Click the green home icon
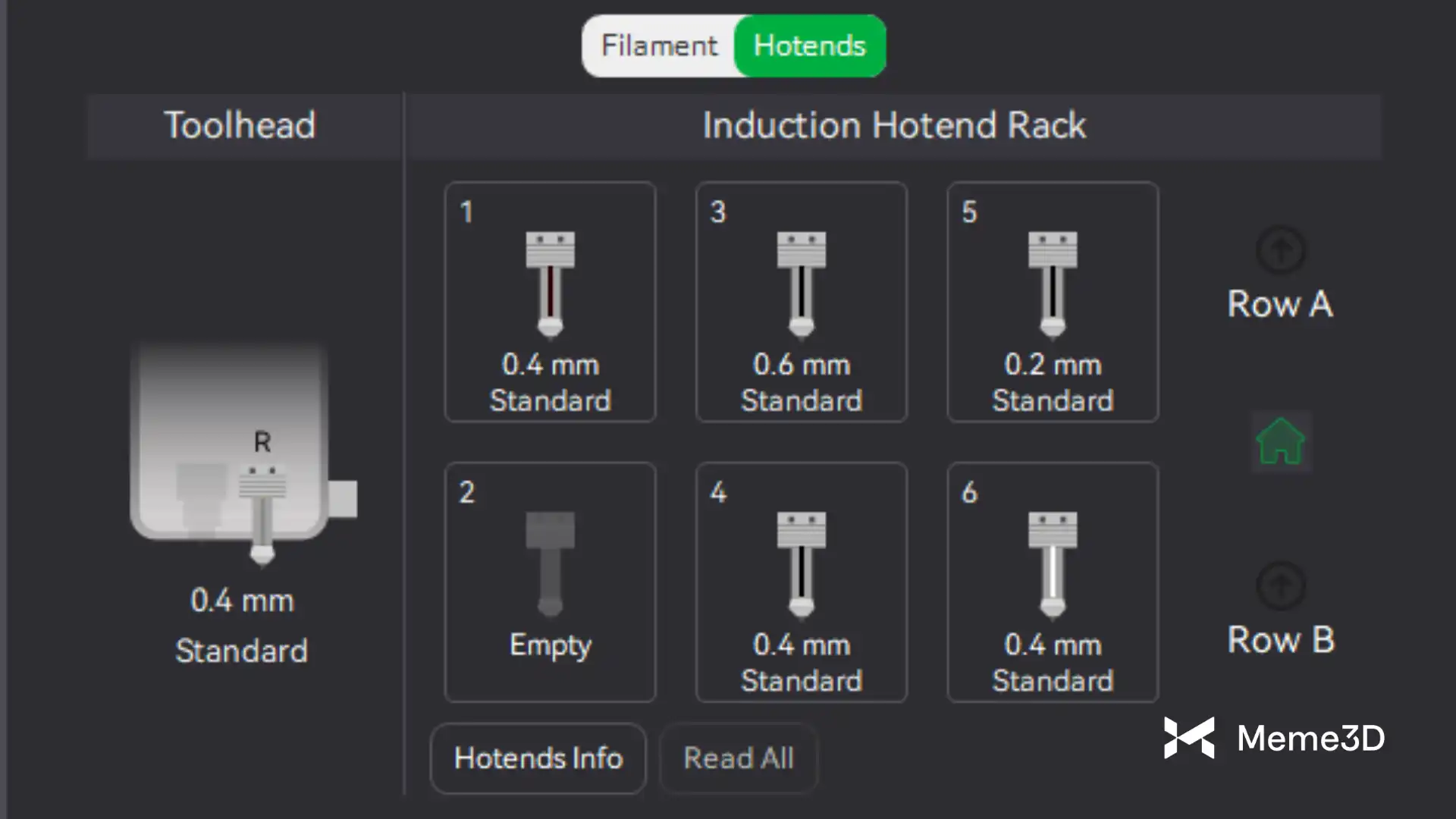Viewport: 1456px width, 819px height. (1280, 441)
